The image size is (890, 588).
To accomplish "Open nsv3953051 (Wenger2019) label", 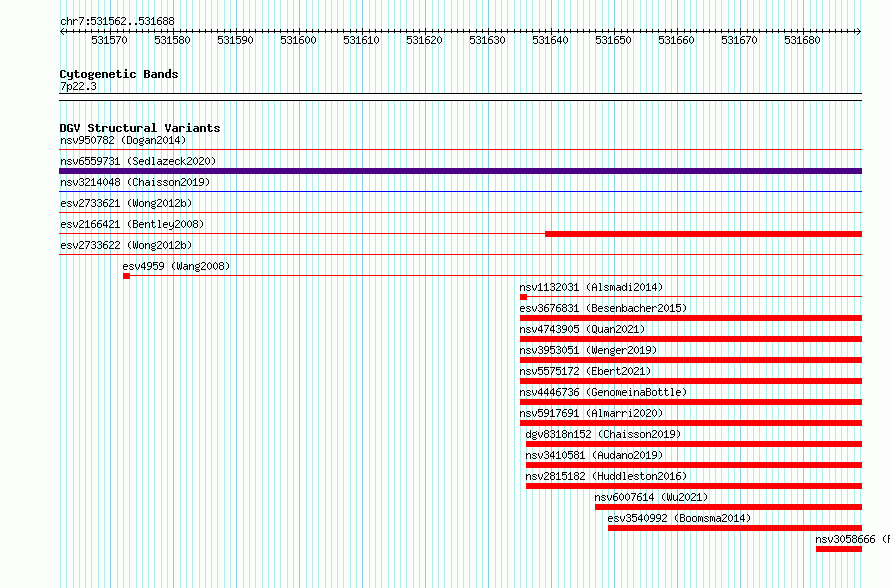I will pos(588,350).
